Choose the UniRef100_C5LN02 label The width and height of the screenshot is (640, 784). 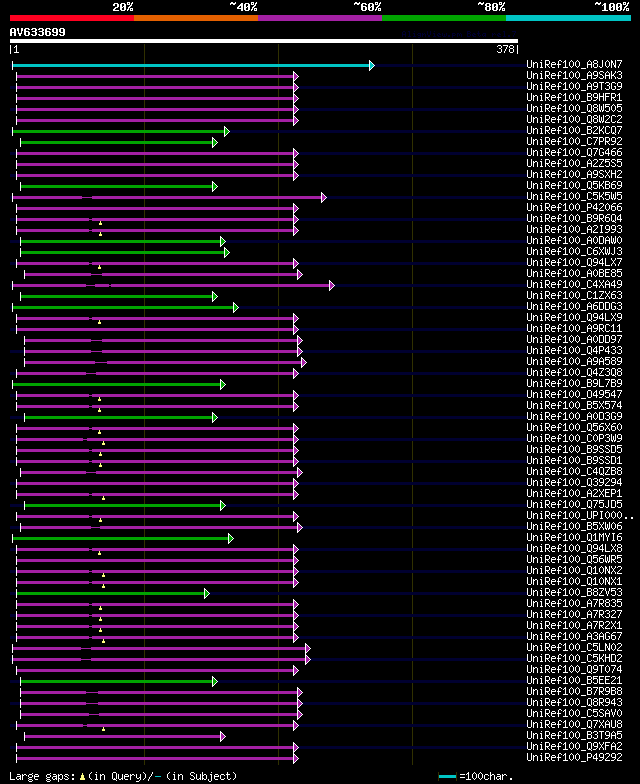coord(574,648)
